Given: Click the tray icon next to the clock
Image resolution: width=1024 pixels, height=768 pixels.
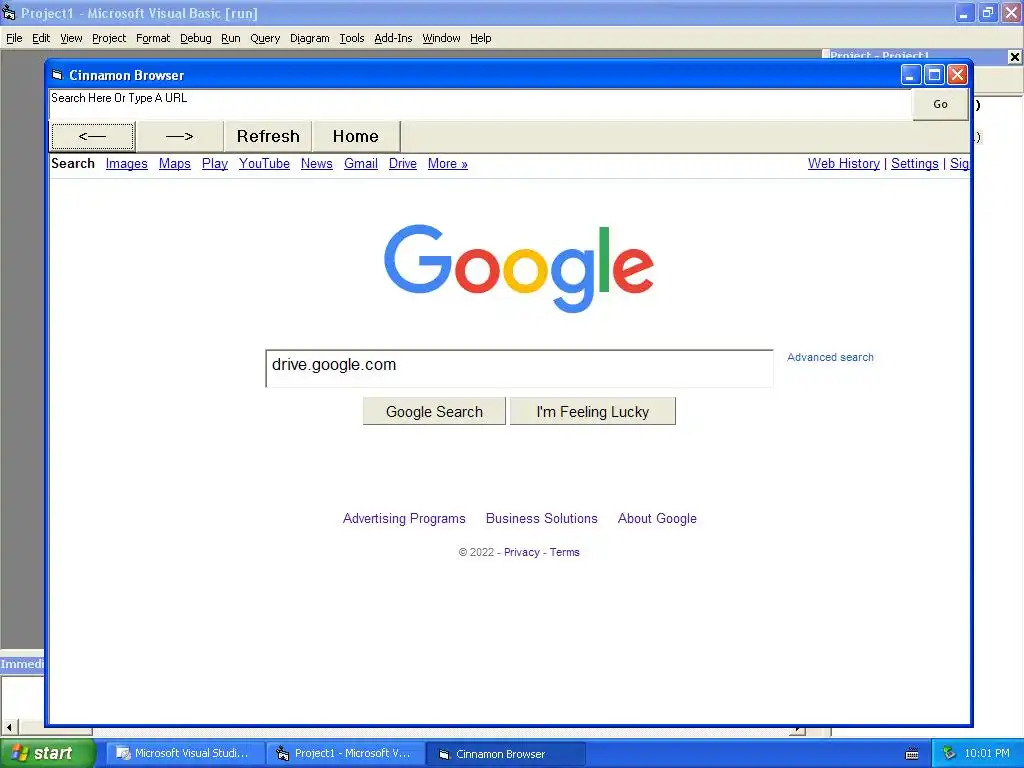Looking at the screenshot, I should click(949, 754).
